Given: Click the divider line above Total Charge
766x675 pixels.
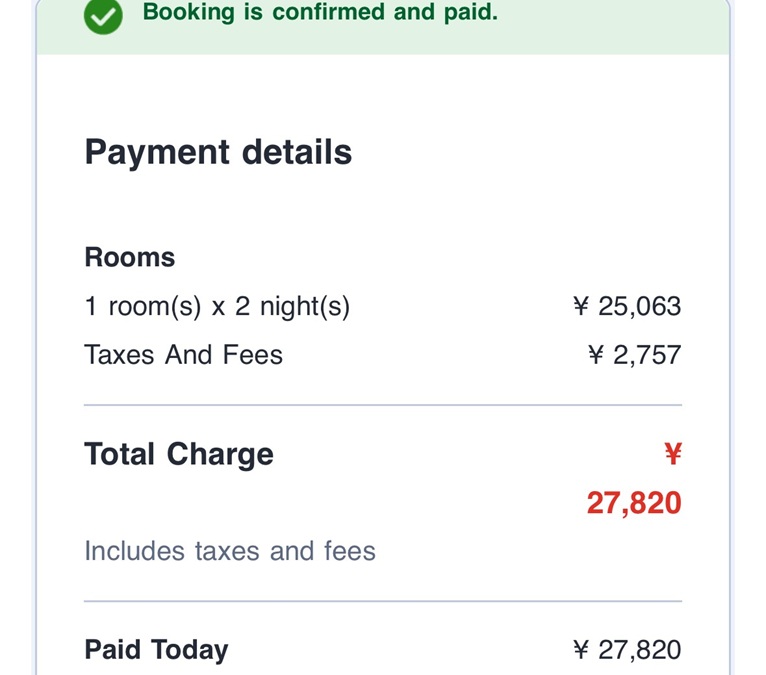Looking at the screenshot, I should tap(383, 405).
